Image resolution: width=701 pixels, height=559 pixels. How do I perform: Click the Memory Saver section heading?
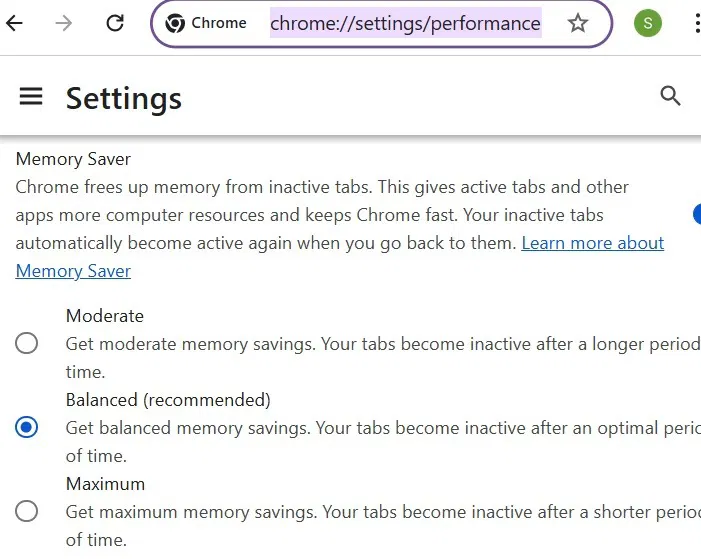coord(73,159)
